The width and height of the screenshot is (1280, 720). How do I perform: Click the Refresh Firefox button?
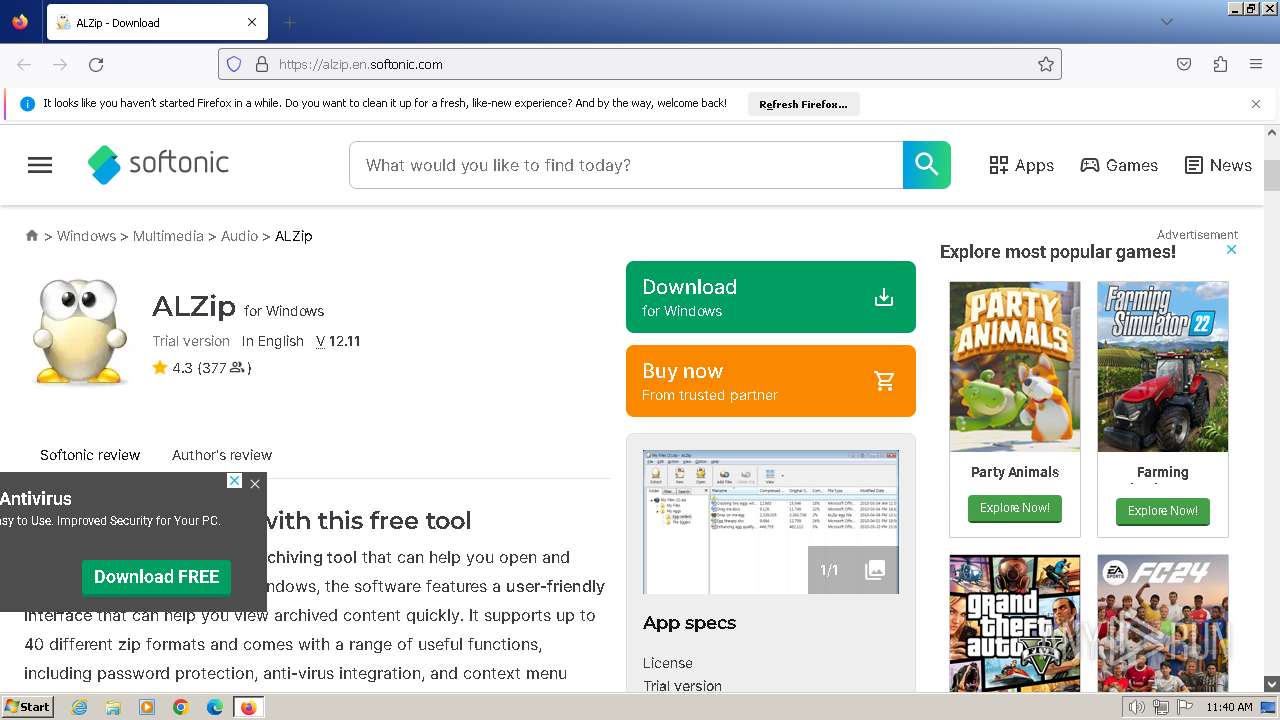[803, 104]
